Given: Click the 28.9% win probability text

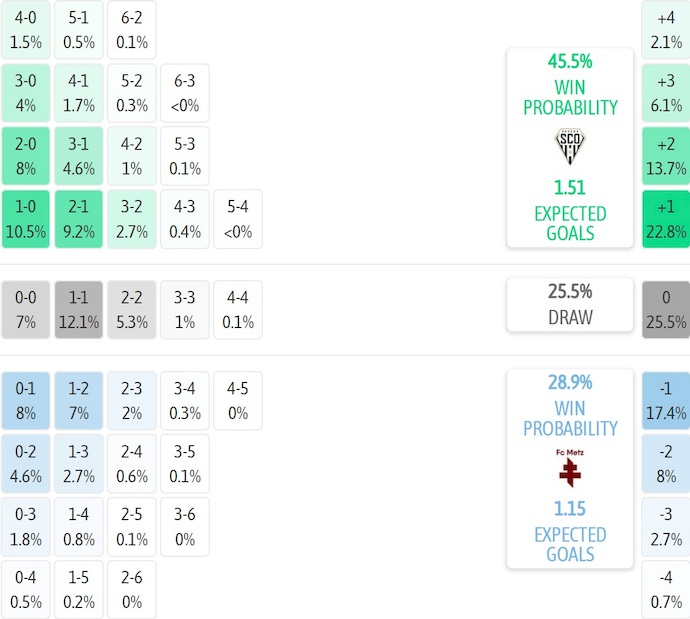Looking at the screenshot, I should click(570, 382).
